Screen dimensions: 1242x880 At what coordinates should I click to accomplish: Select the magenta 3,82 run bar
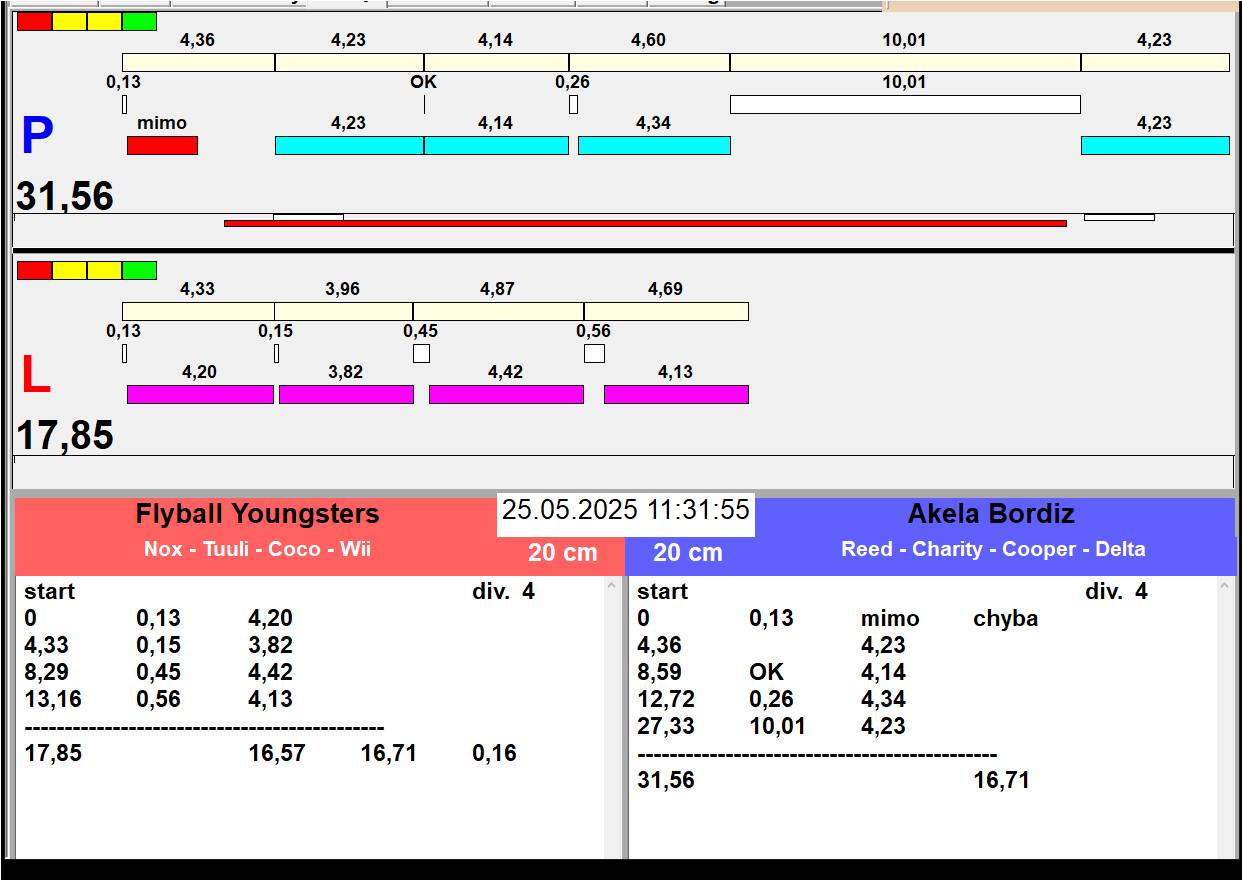(x=346, y=394)
